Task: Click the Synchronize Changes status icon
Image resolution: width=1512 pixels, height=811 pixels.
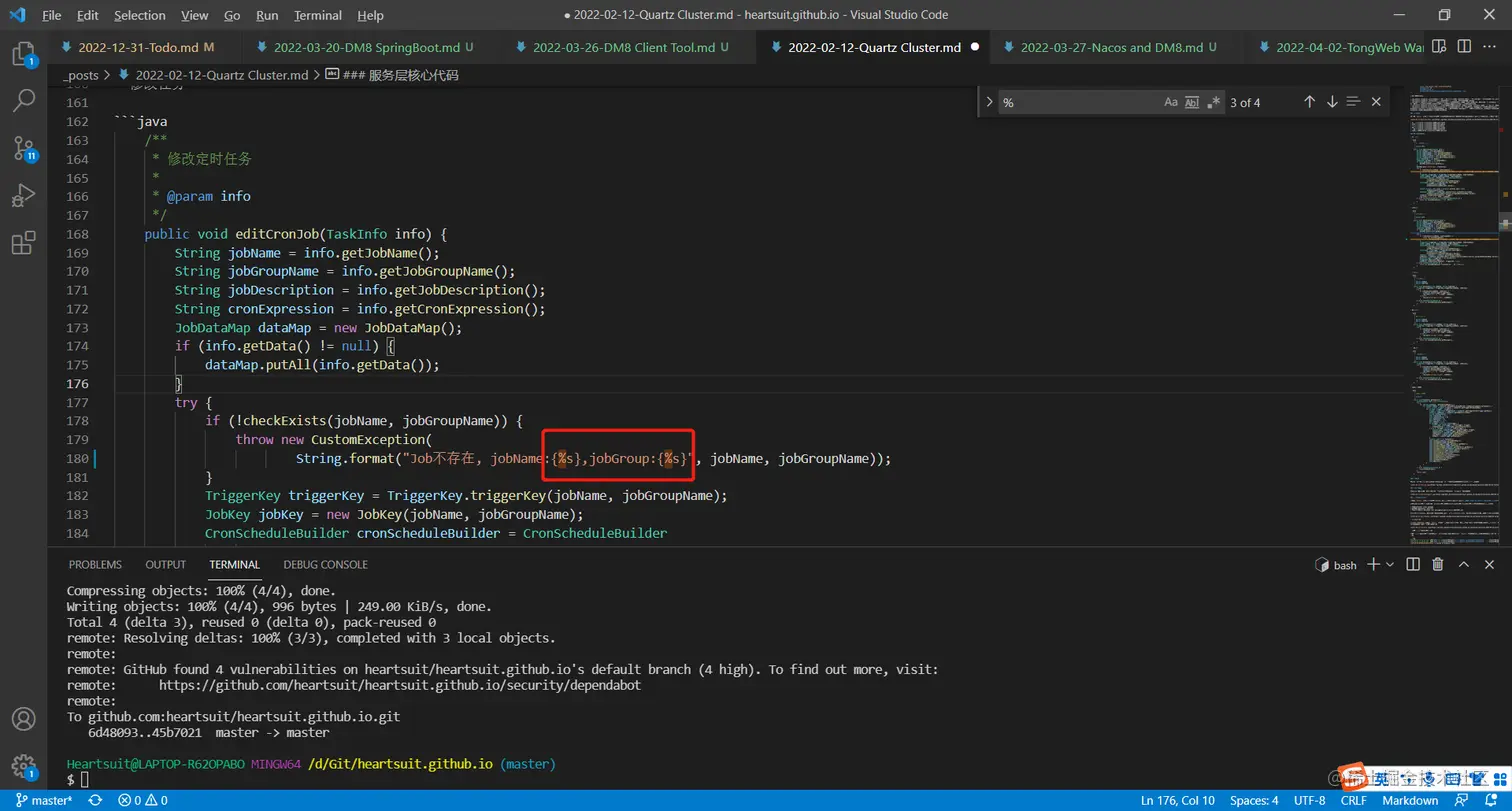Action: point(95,800)
